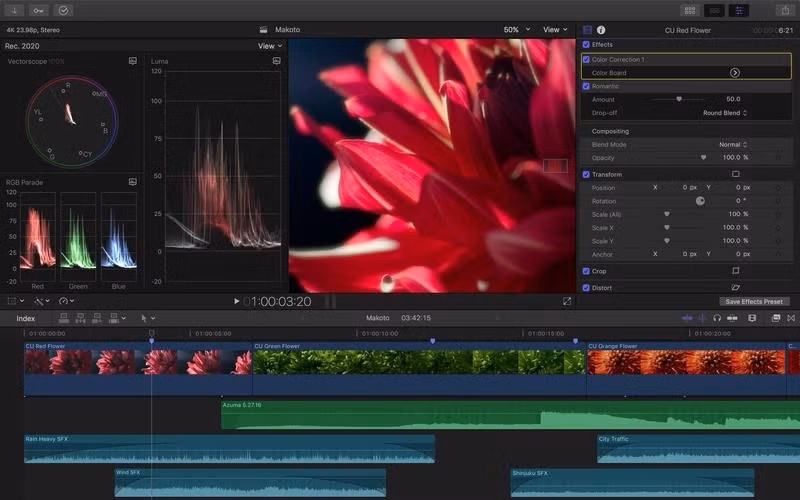Open the Blend Mode Normal dropdown
The height and width of the screenshot is (500, 800).
pos(733,144)
